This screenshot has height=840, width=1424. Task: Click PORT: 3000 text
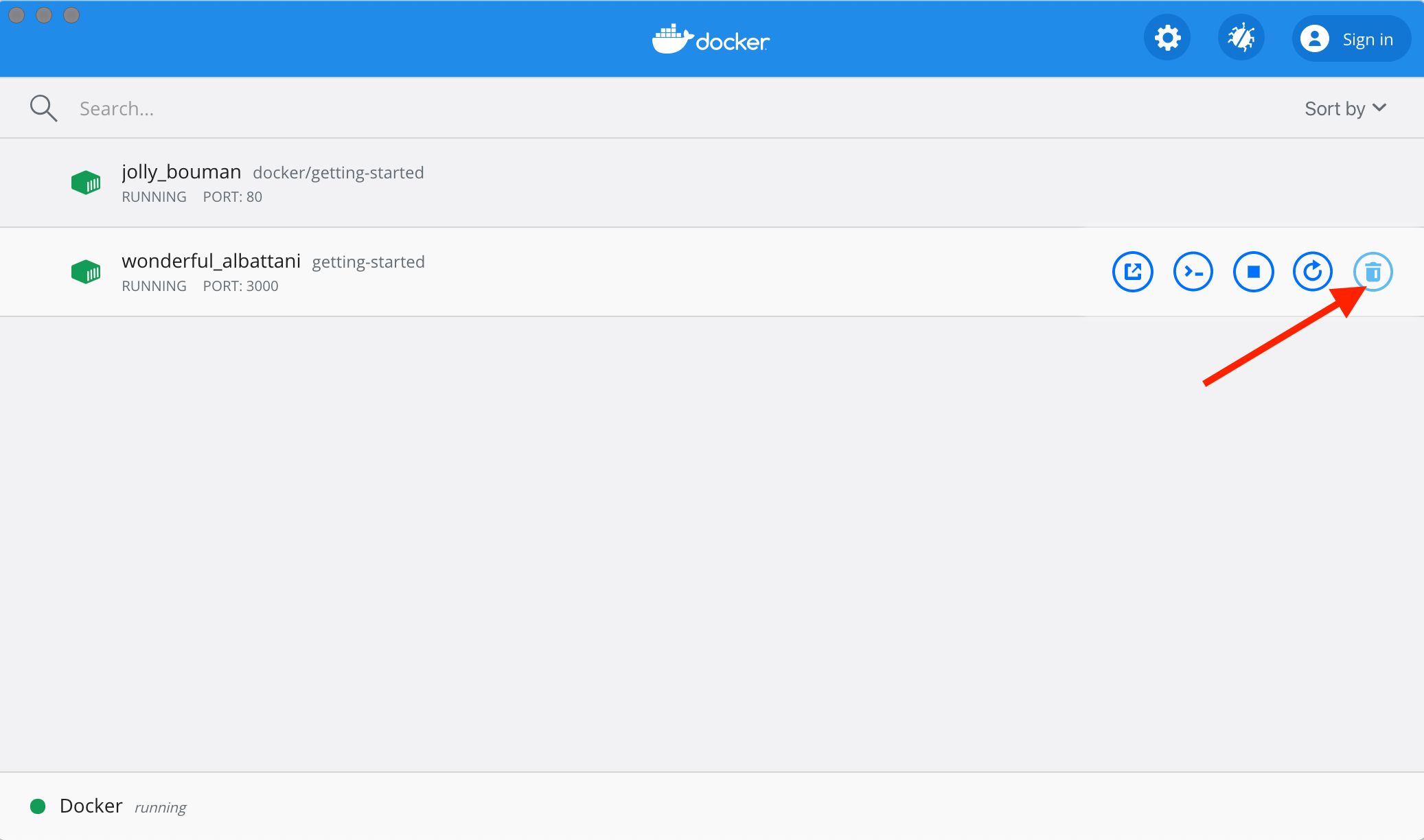tap(241, 286)
